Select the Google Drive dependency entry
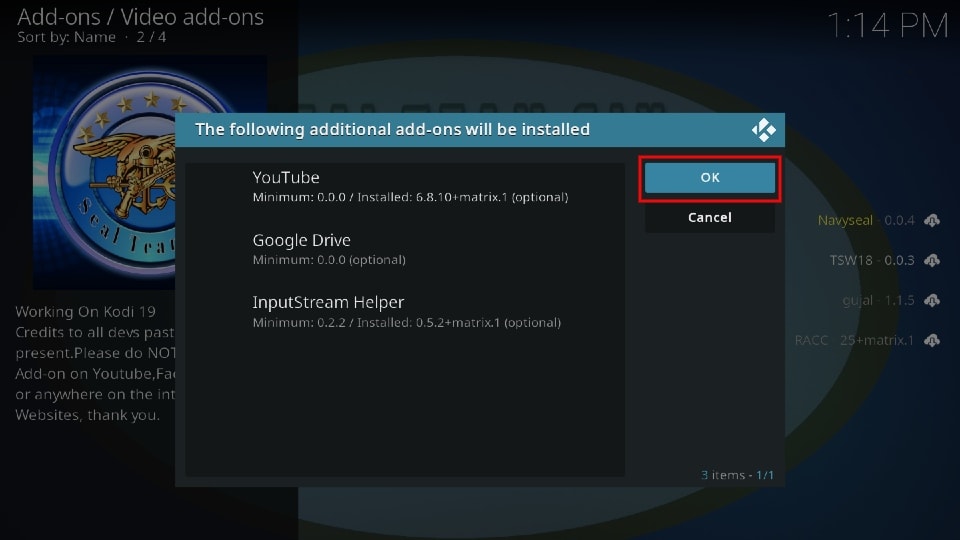Screen dimensions: 960x540 click(x=405, y=249)
